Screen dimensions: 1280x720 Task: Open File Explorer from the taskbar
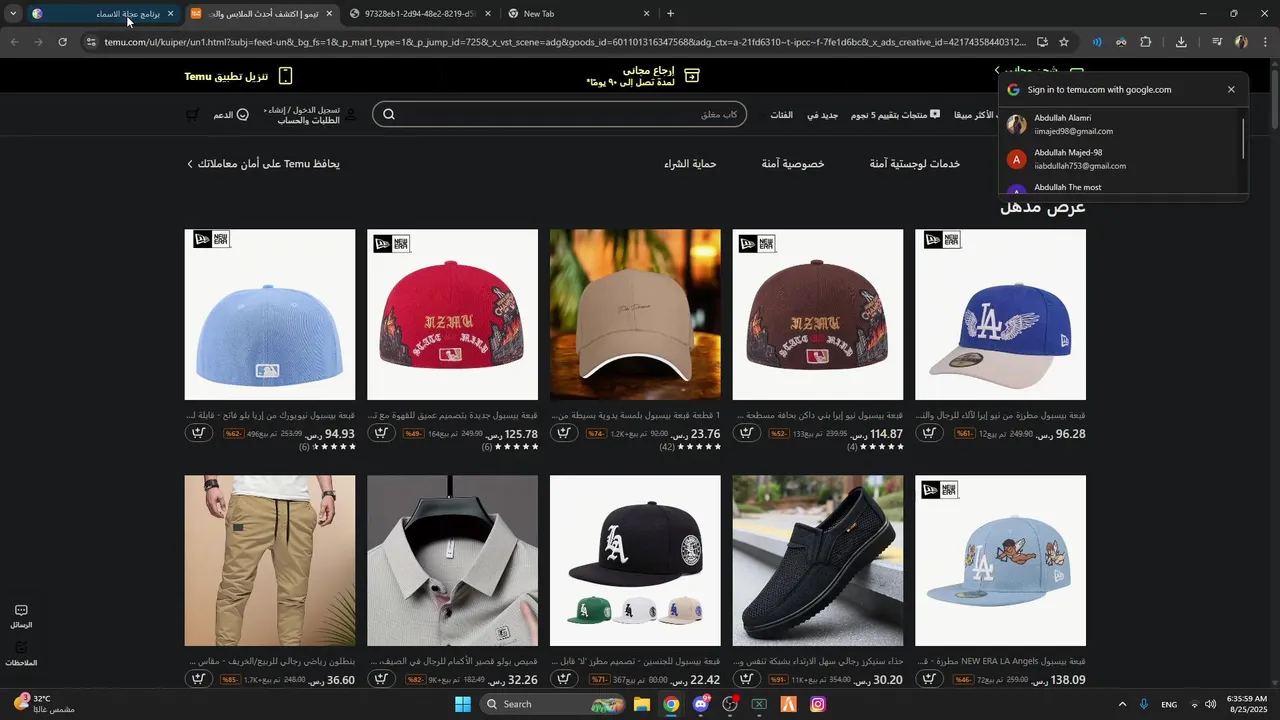(642, 704)
